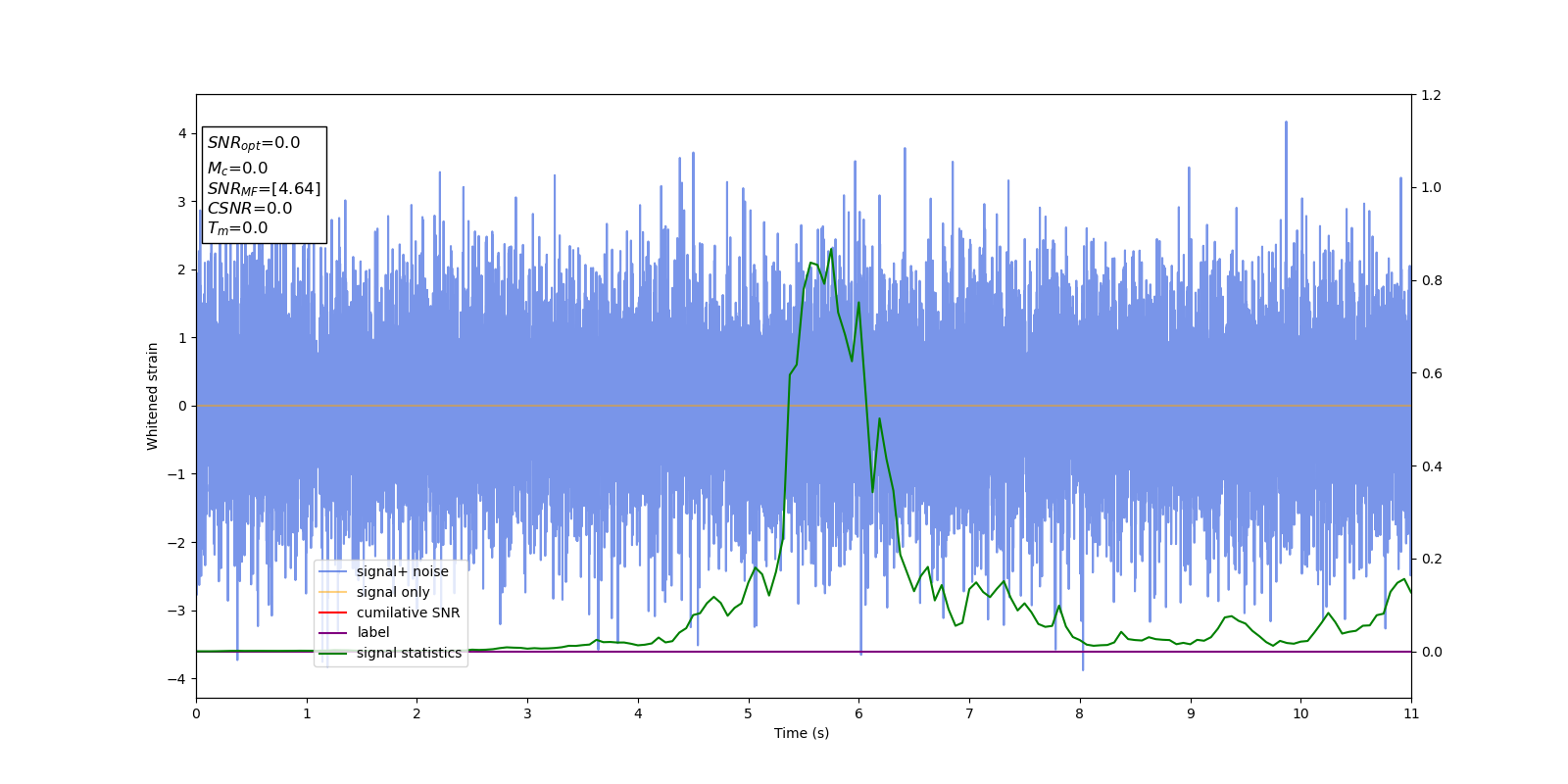Click the 'Time (s)' x-axis label
The image size is (1568, 784).
[x=802, y=733]
